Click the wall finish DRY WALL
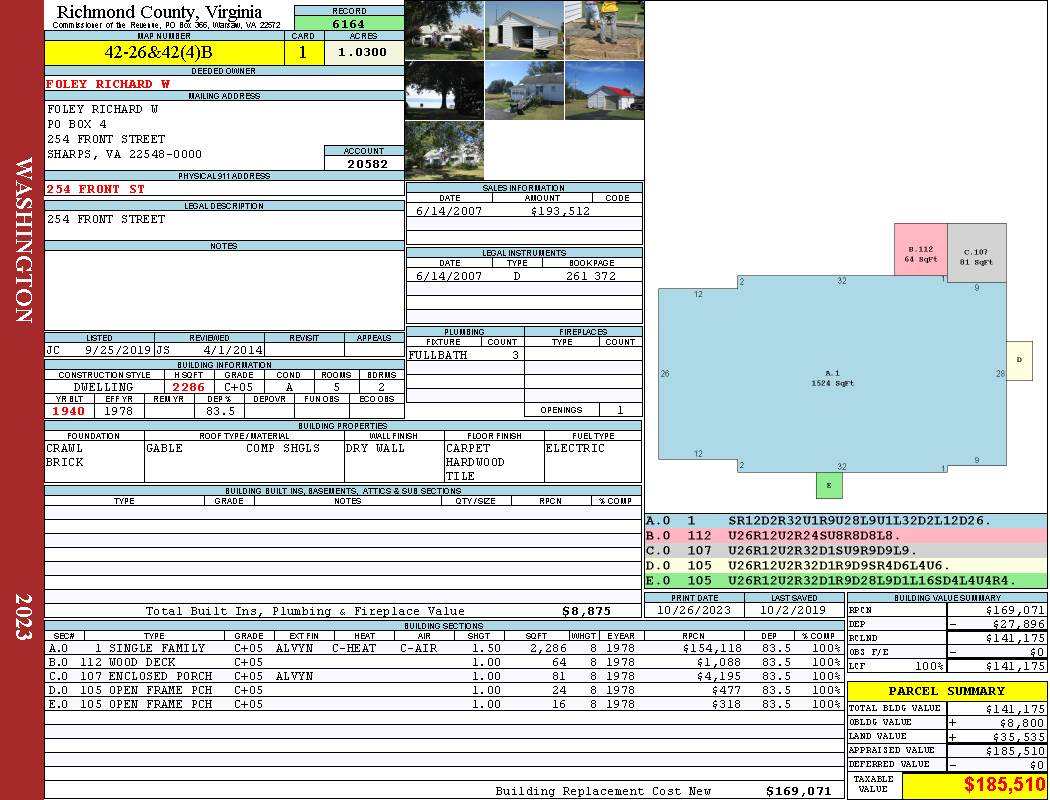This screenshot has width=1050, height=800. pos(375,448)
